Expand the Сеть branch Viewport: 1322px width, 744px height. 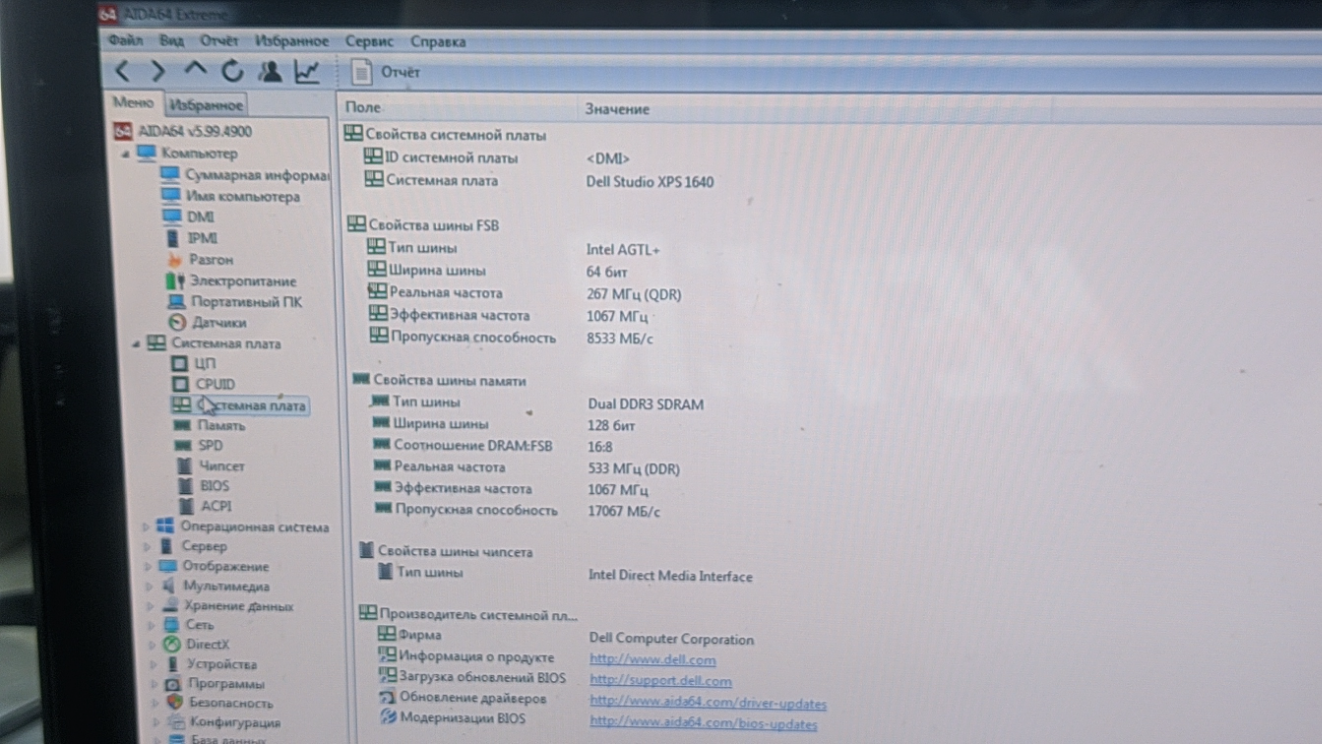pos(151,625)
